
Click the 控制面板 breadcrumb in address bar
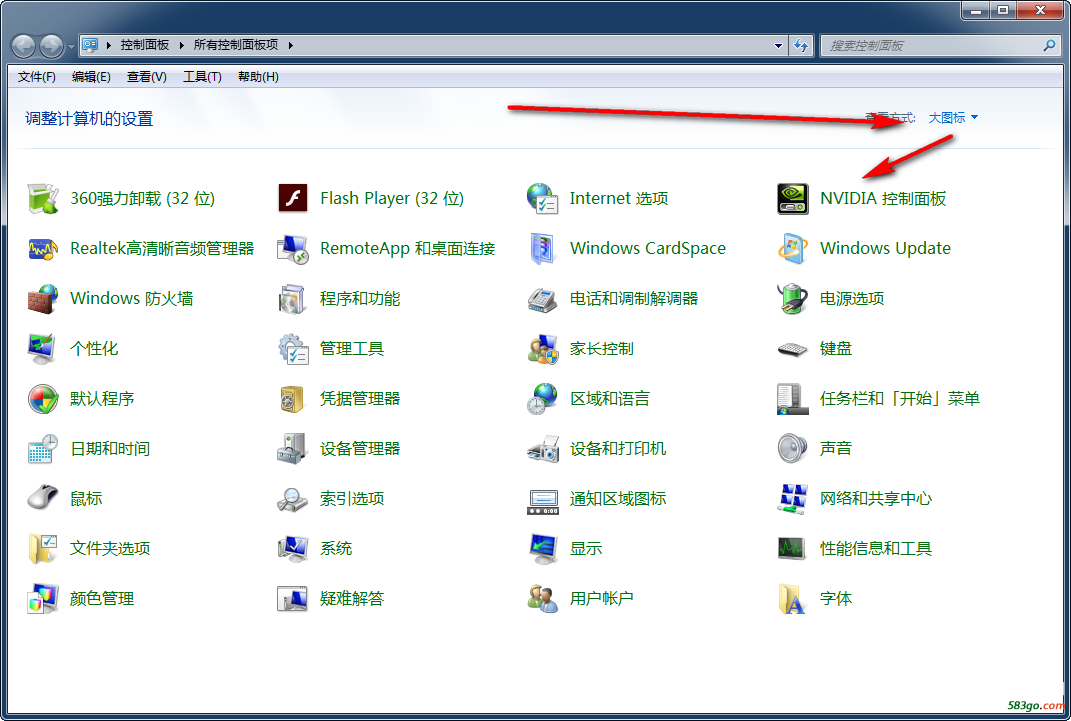(x=145, y=45)
